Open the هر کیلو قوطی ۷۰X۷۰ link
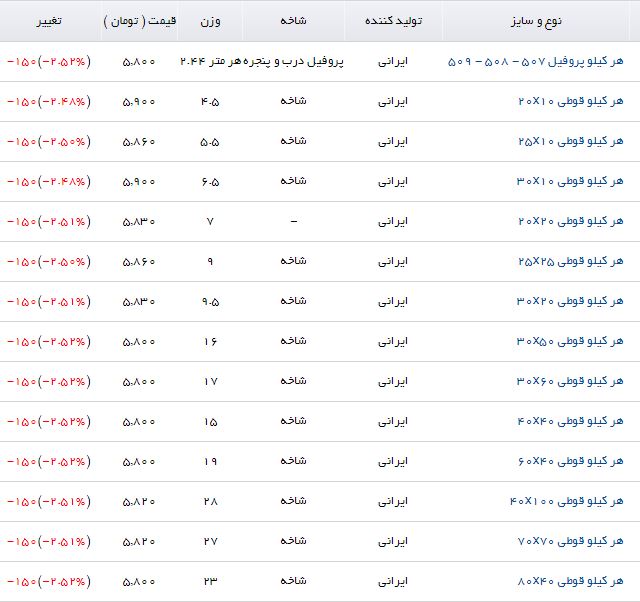Screen dimensions: 640x602 tap(571, 541)
